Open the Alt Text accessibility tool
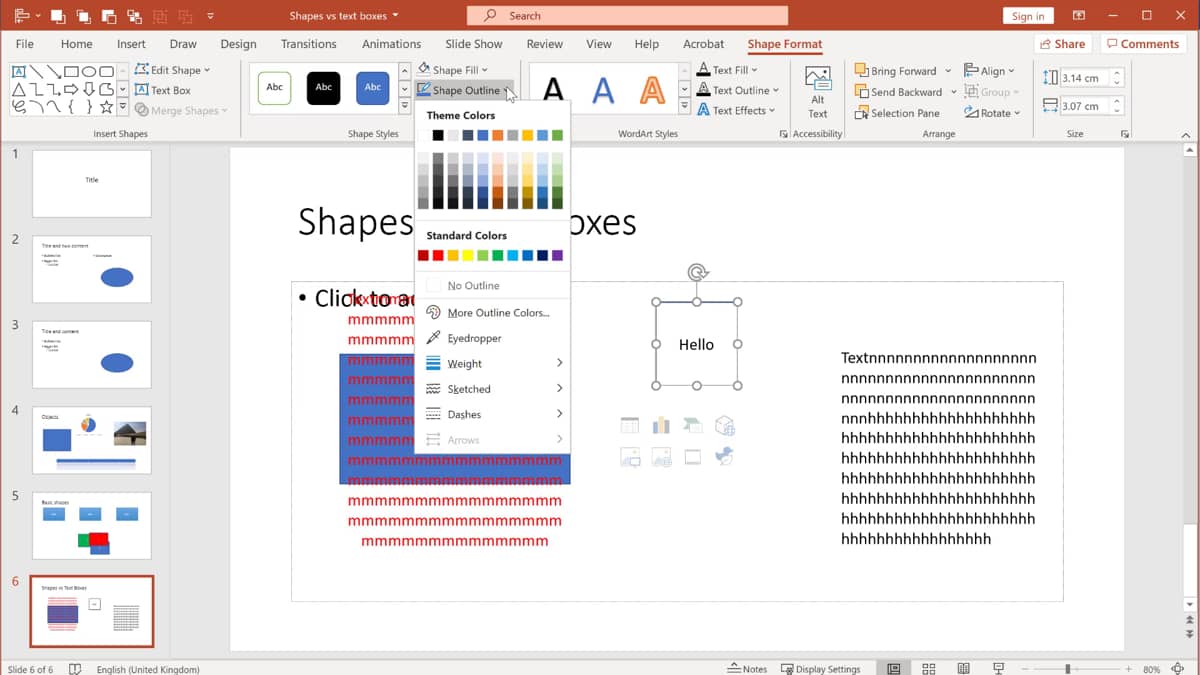This screenshot has width=1200, height=675. tap(818, 92)
